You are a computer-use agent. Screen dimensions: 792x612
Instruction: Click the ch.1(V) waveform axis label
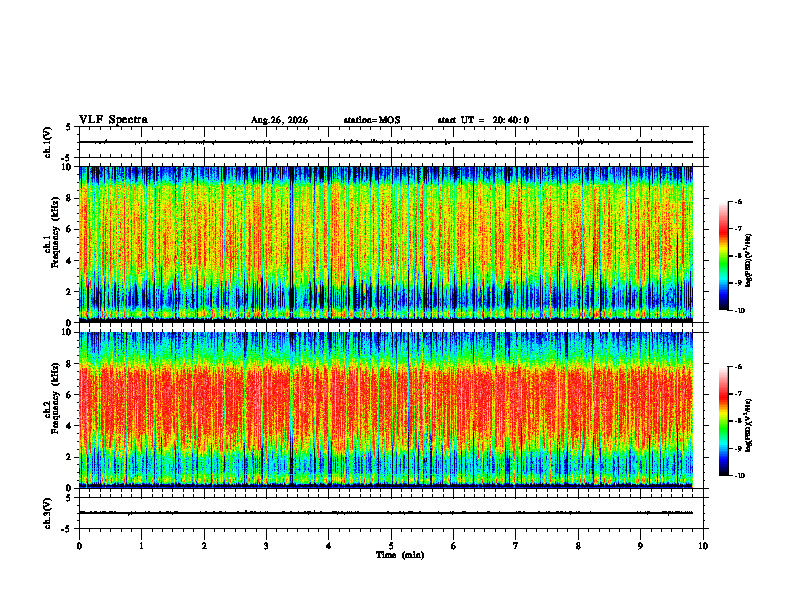point(48,142)
